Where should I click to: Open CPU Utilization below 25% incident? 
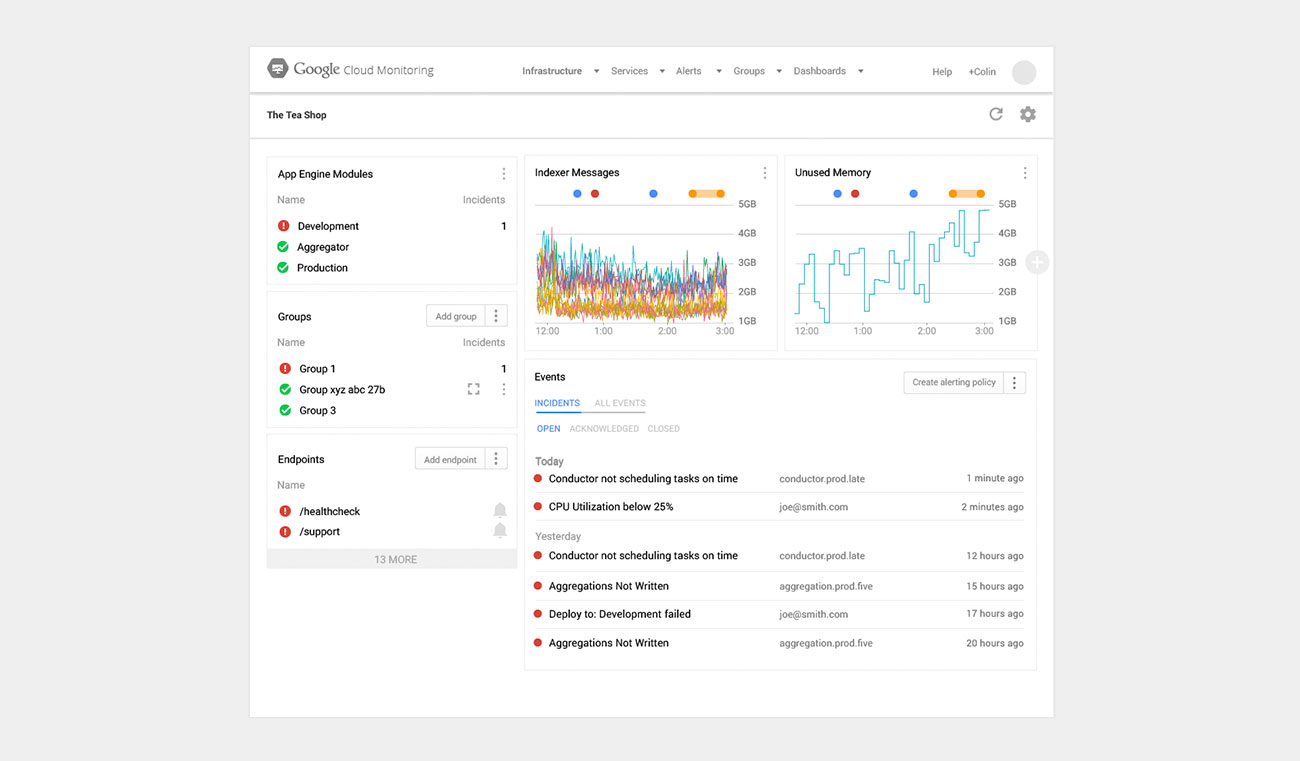610,507
